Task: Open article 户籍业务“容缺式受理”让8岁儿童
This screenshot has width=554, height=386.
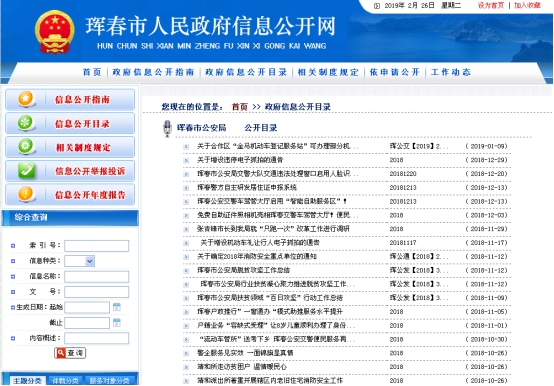Action: tap(277, 325)
